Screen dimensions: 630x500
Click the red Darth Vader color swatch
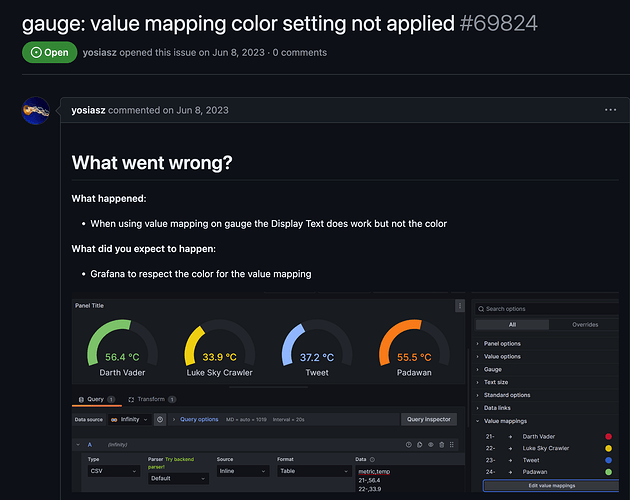(x=608, y=436)
